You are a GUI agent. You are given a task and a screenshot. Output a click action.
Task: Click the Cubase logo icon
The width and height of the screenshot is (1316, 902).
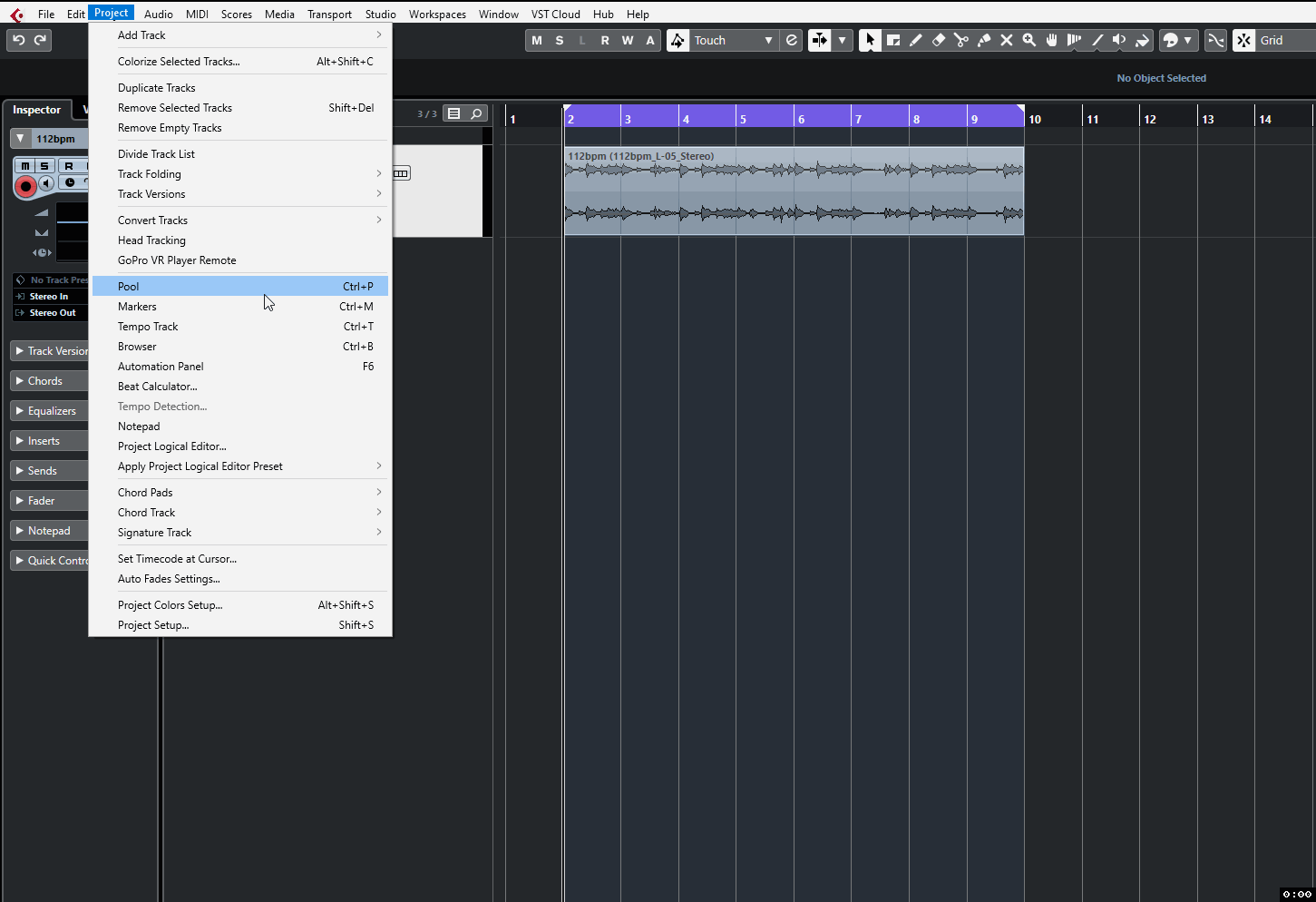click(x=16, y=14)
